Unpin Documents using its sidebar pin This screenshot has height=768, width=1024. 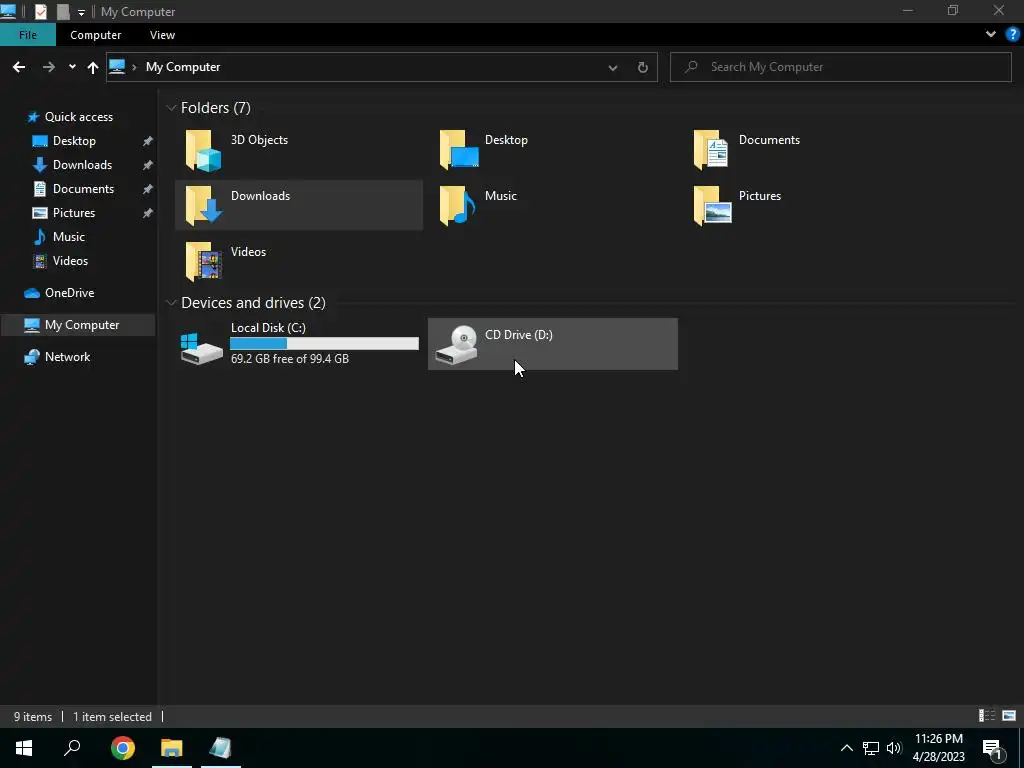[148, 189]
